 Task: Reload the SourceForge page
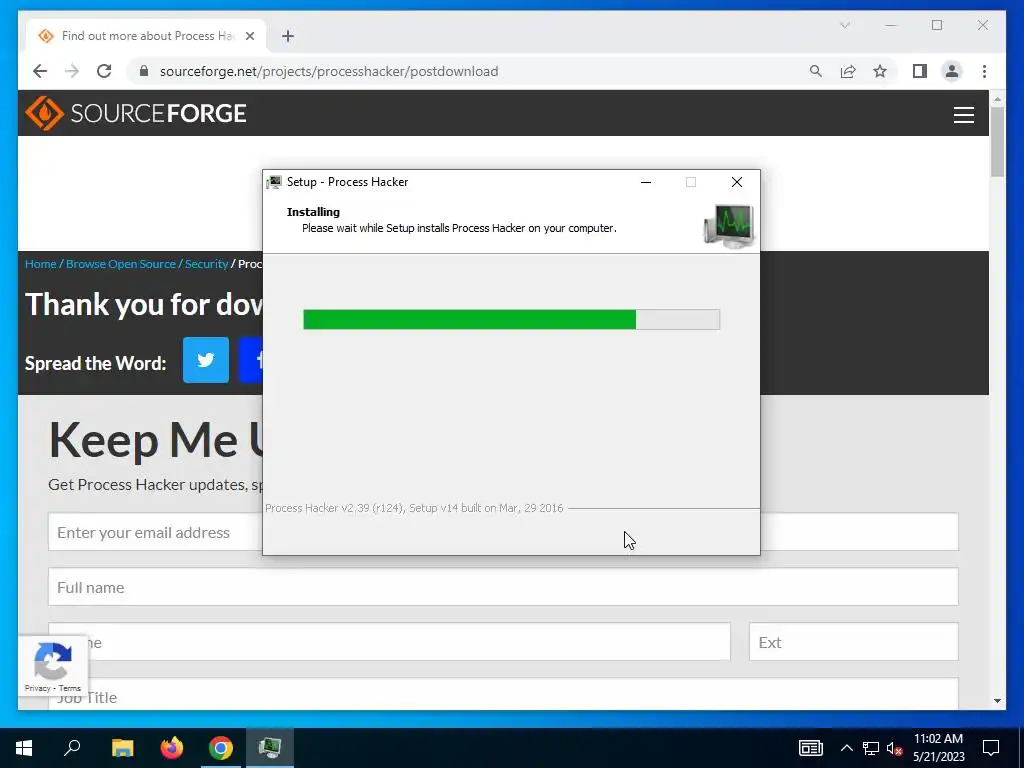(x=104, y=71)
